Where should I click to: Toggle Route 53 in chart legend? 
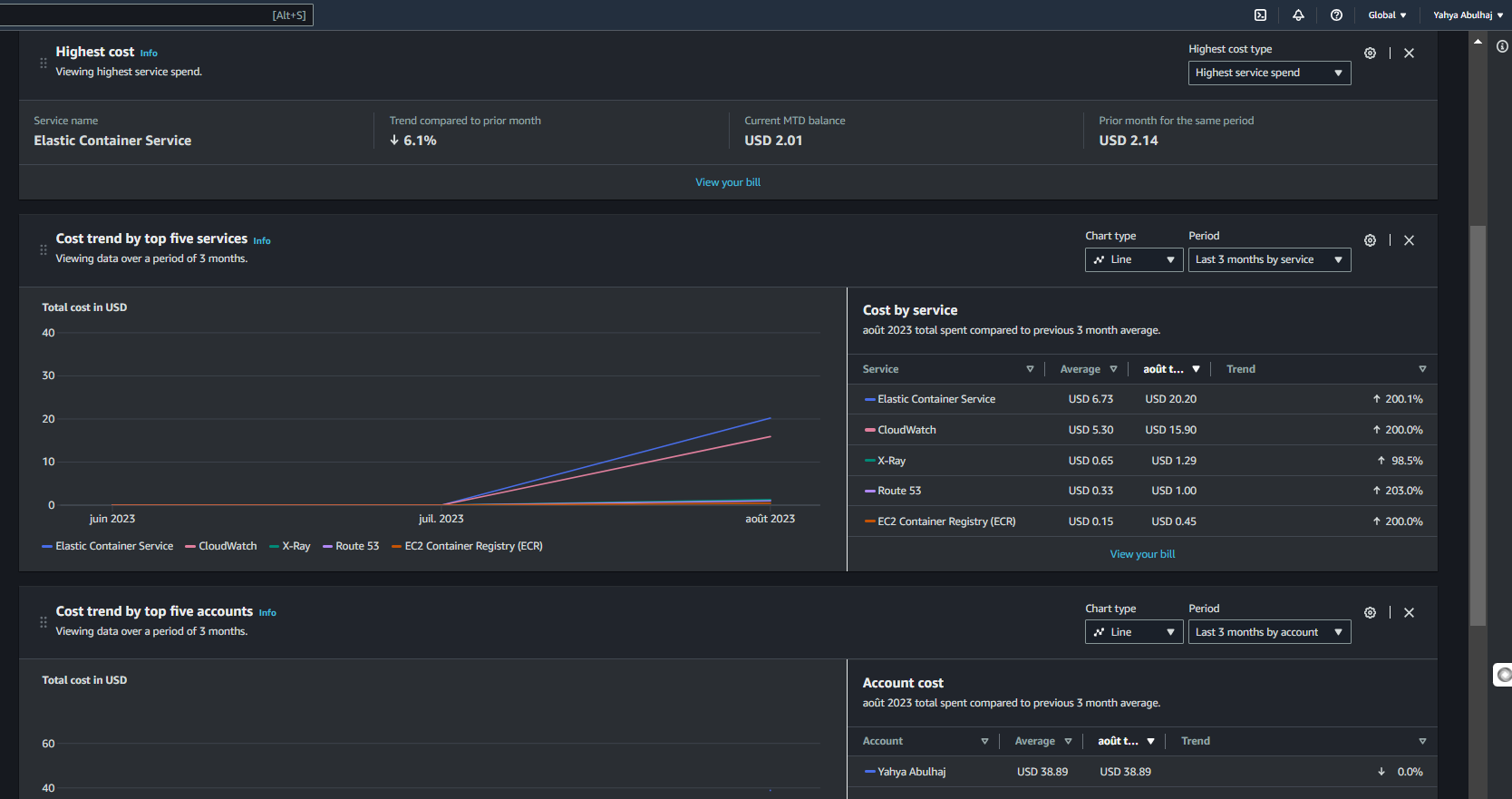(x=351, y=546)
